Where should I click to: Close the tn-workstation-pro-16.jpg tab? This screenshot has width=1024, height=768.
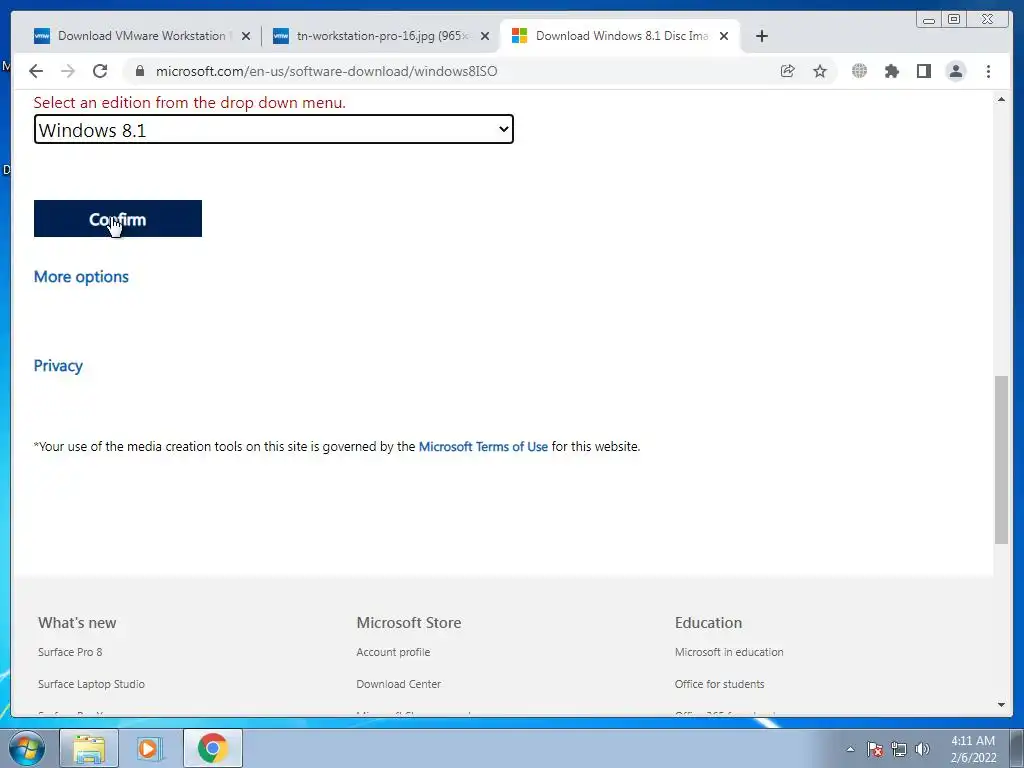coord(485,37)
